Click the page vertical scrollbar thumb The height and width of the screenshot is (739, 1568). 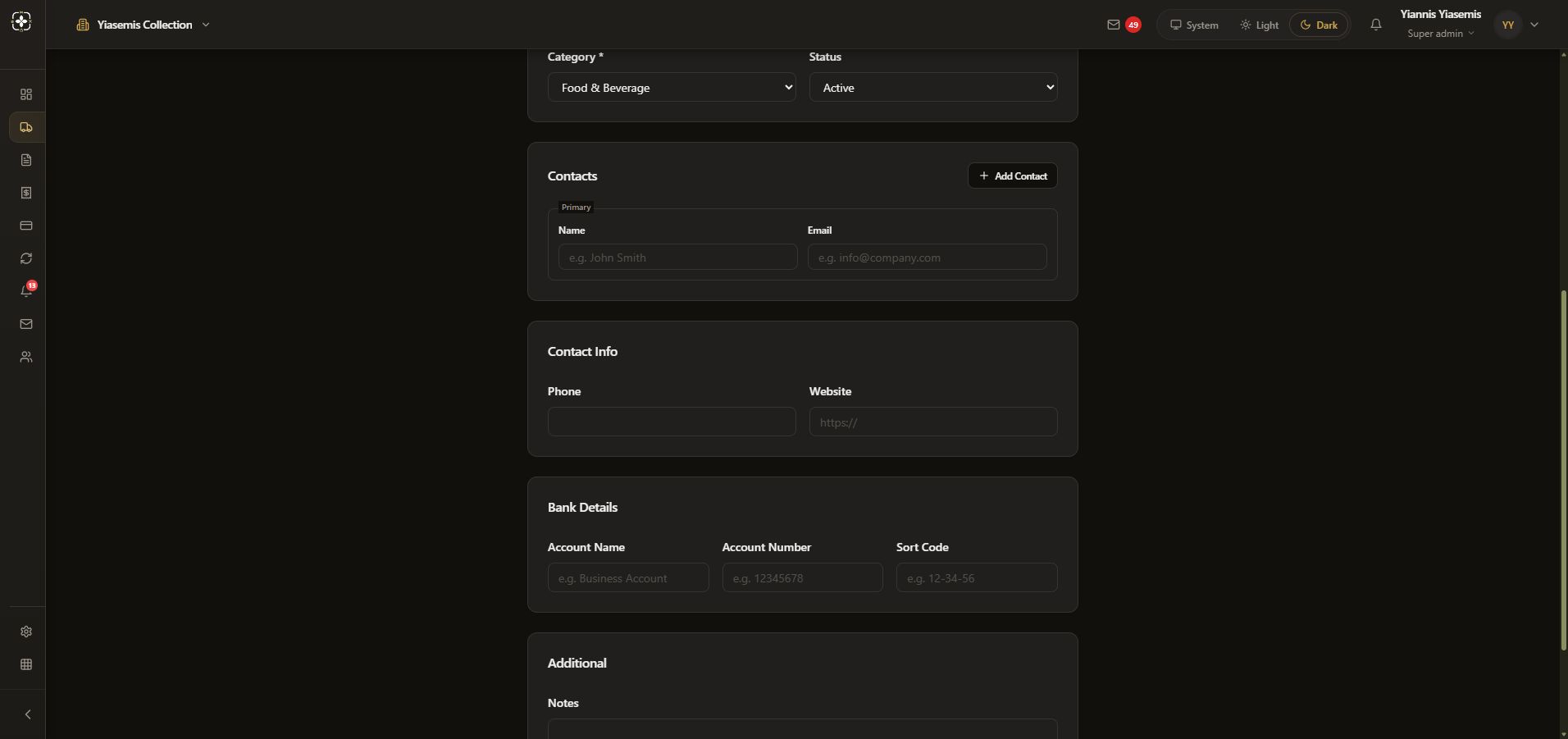[x=1563, y=471]
